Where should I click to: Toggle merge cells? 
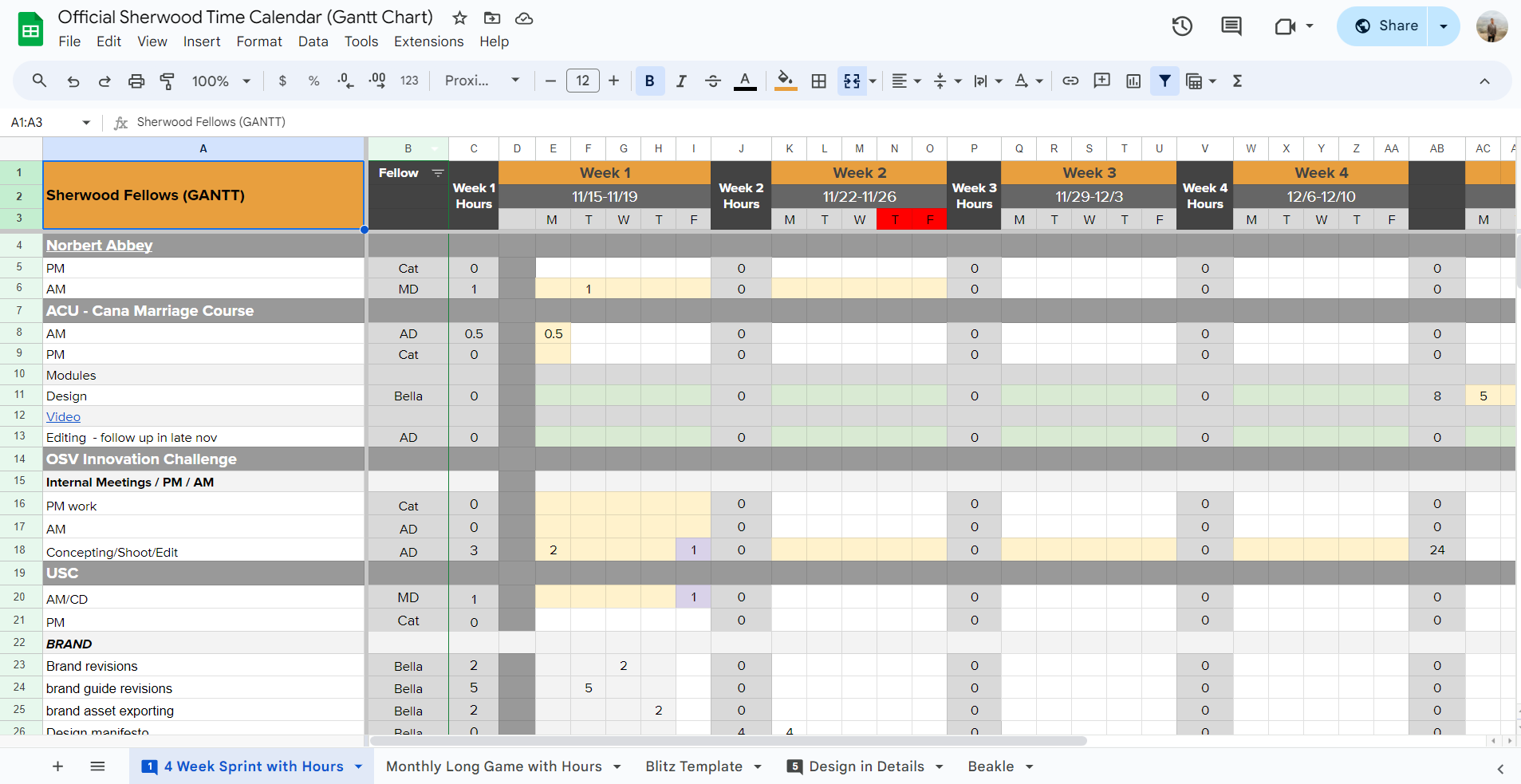coord(852,81)
